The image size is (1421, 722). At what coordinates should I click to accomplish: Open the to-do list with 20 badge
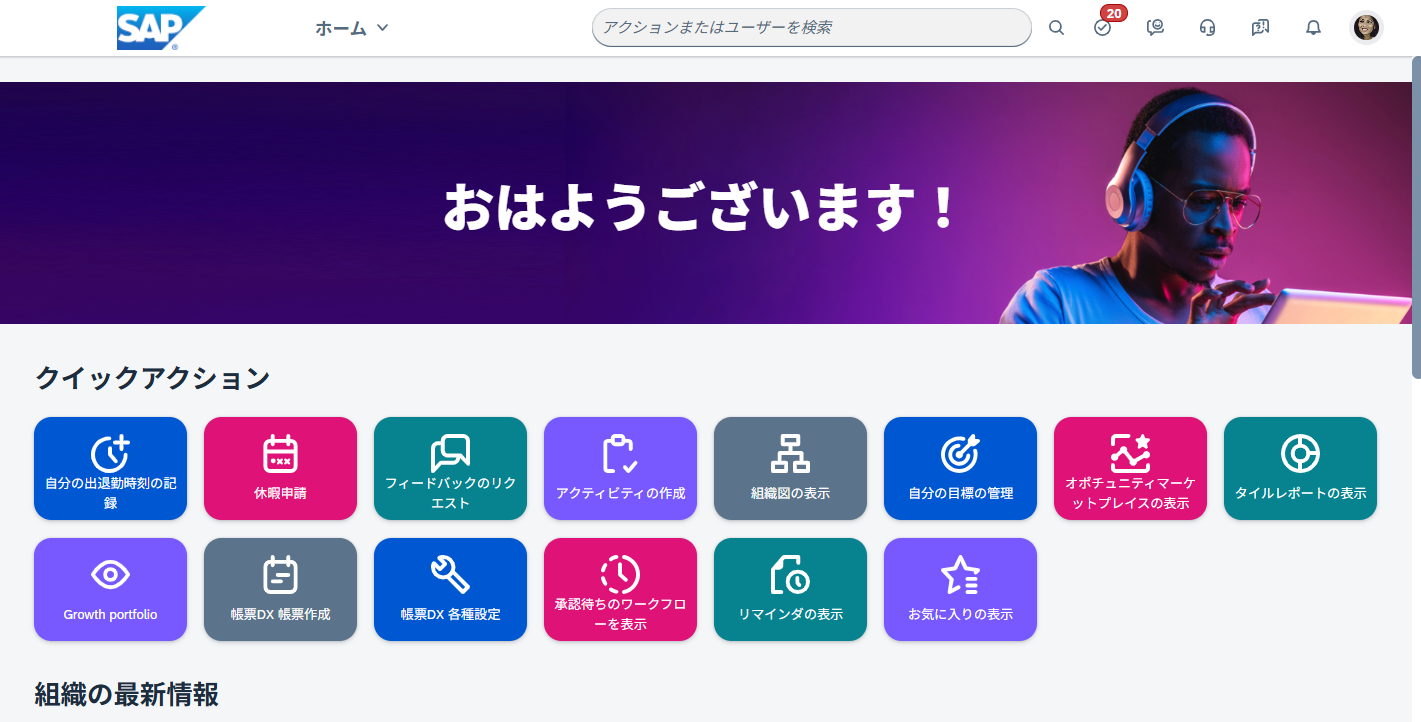pos(1103,28)
